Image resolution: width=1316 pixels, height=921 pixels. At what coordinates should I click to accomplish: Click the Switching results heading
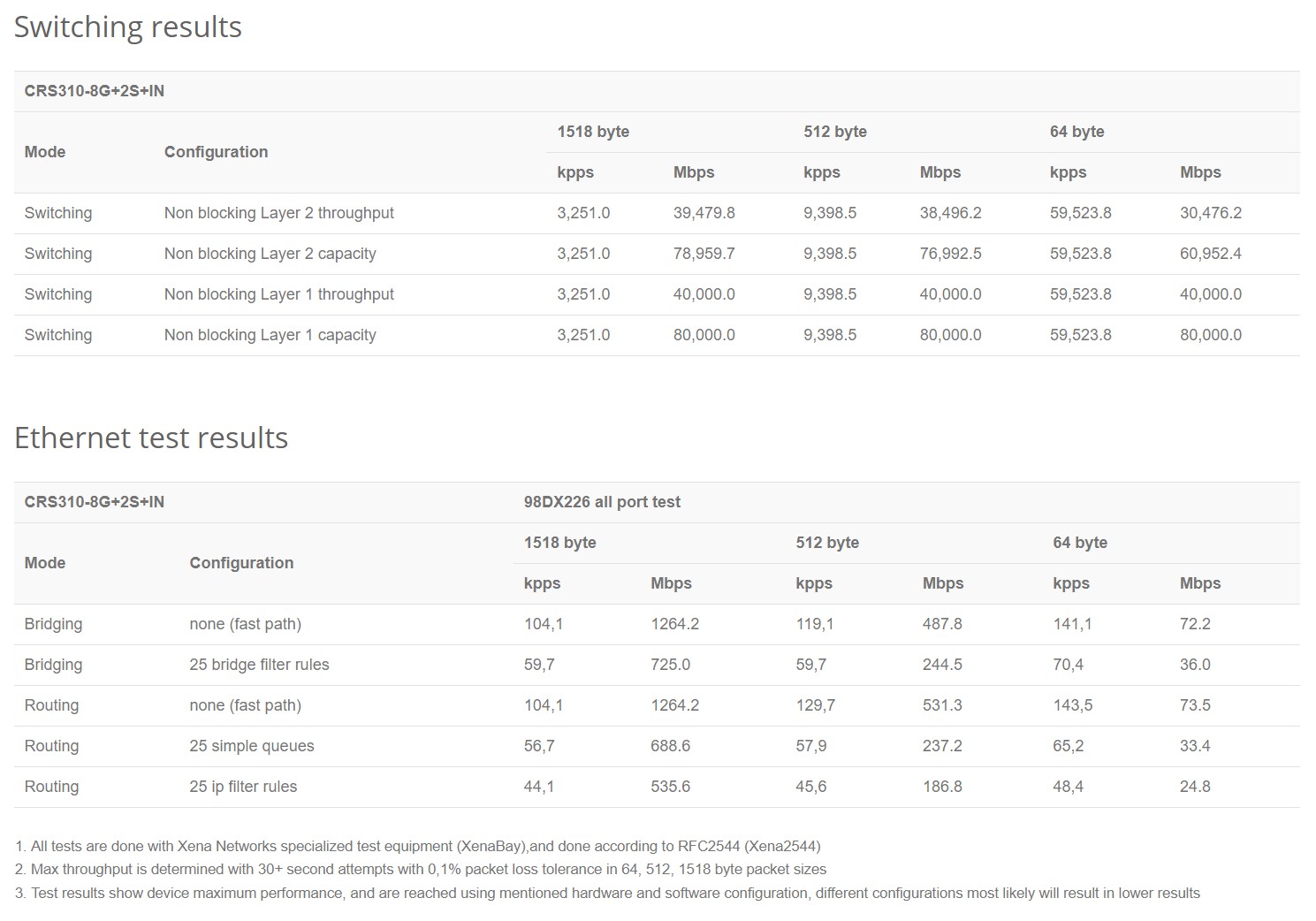coord(128,27)
